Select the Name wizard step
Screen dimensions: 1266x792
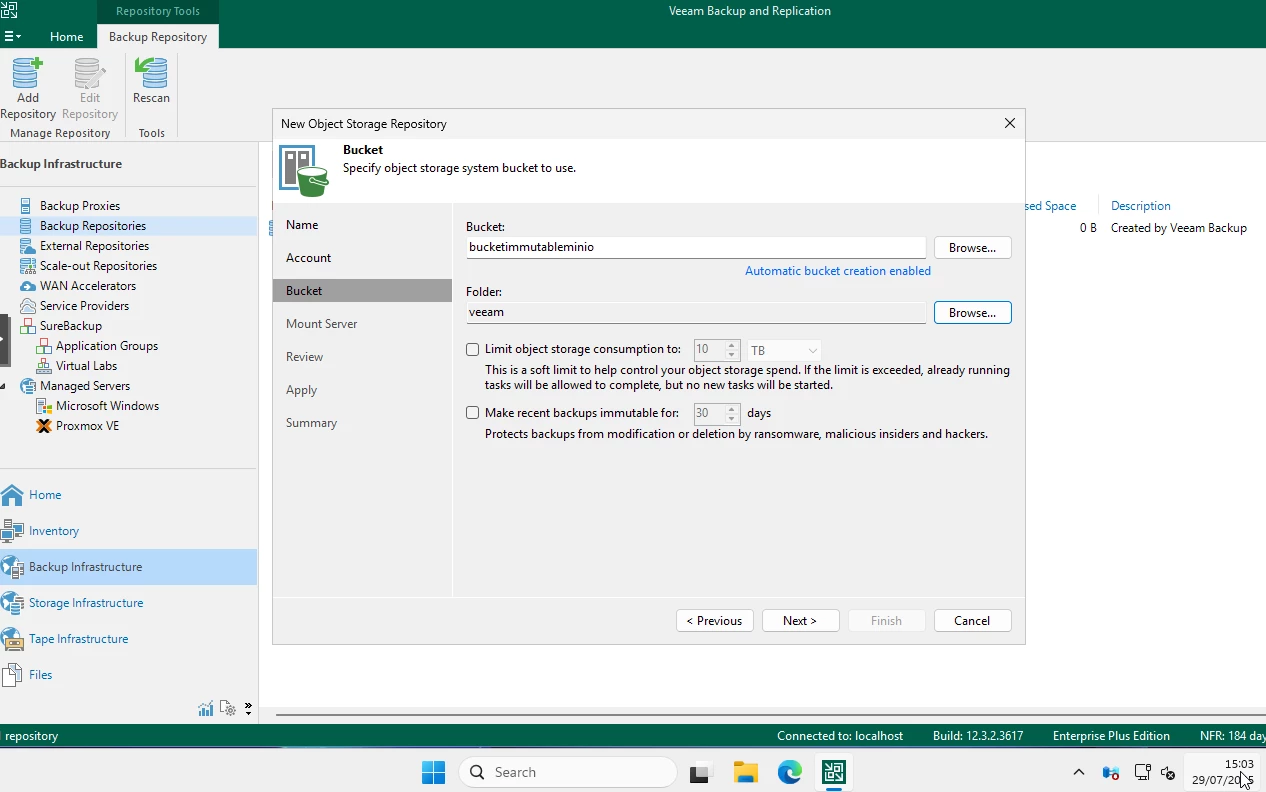click(x=302, y=225)
